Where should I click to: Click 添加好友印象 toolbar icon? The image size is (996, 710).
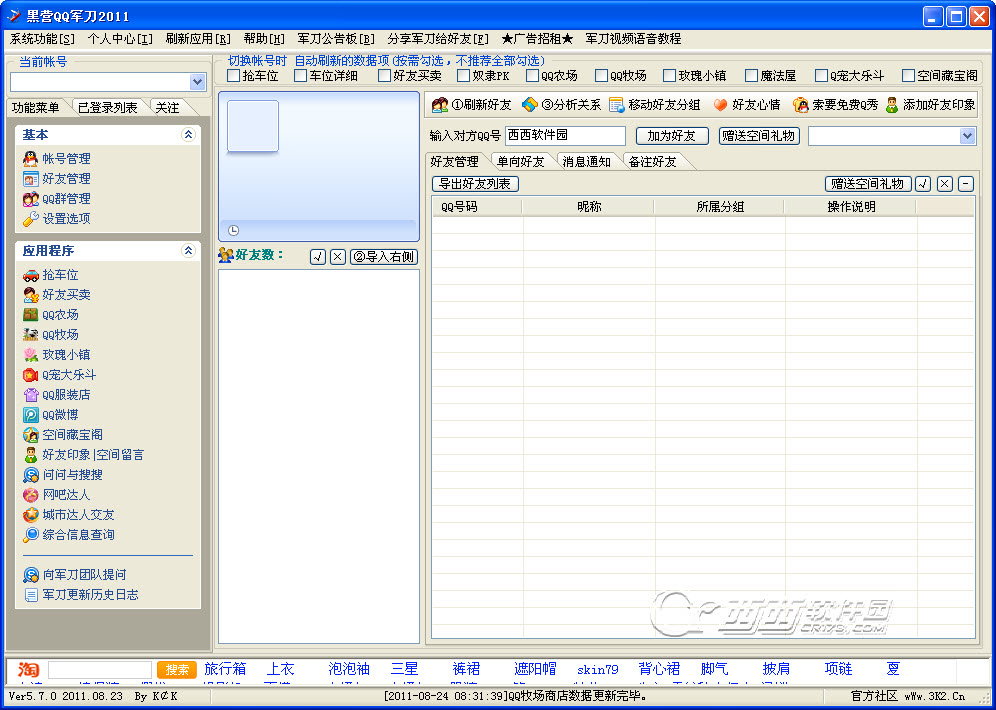point(892,105)
